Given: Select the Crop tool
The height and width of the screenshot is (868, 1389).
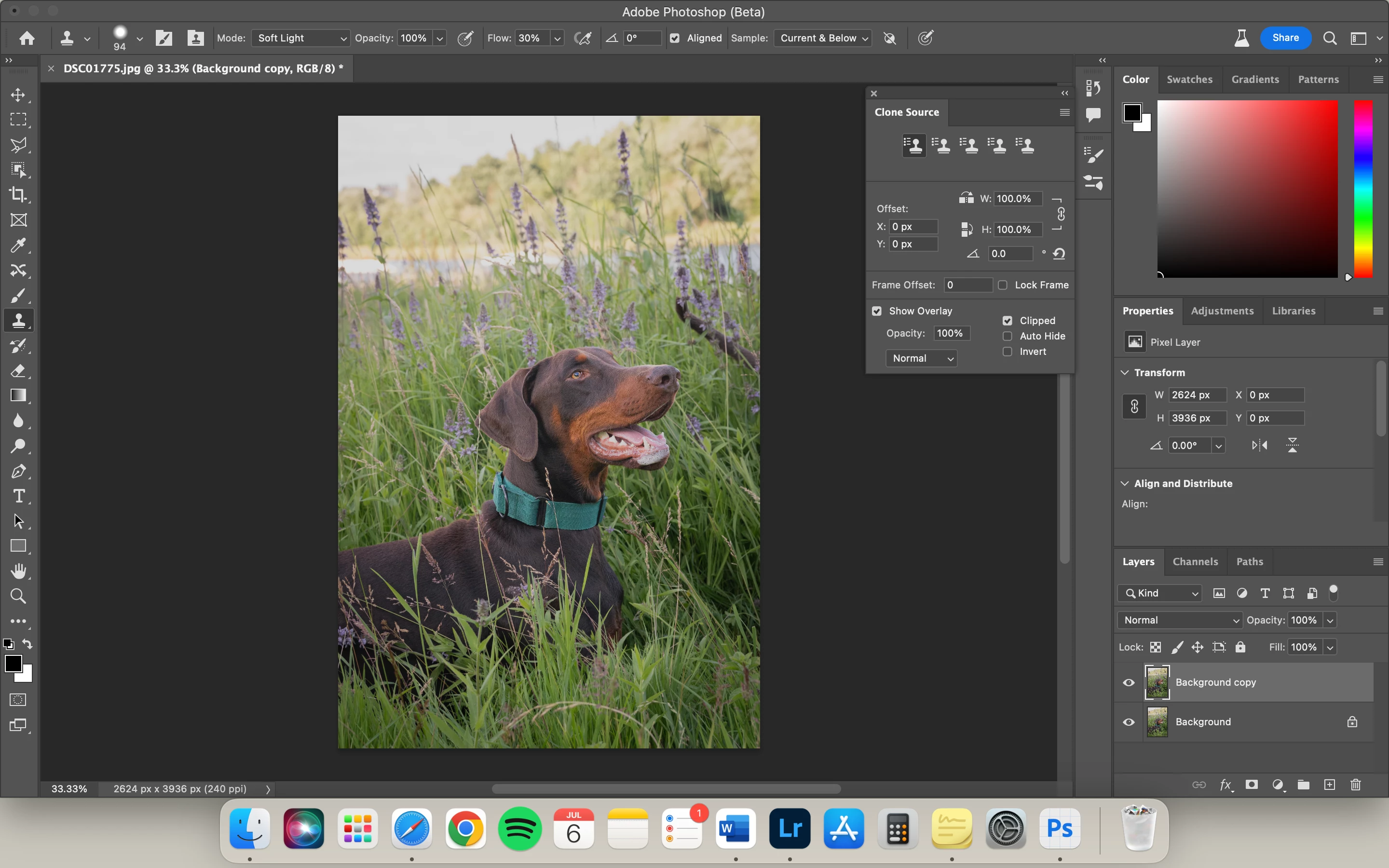Looking at the screenshot, I should pos(18,195).
